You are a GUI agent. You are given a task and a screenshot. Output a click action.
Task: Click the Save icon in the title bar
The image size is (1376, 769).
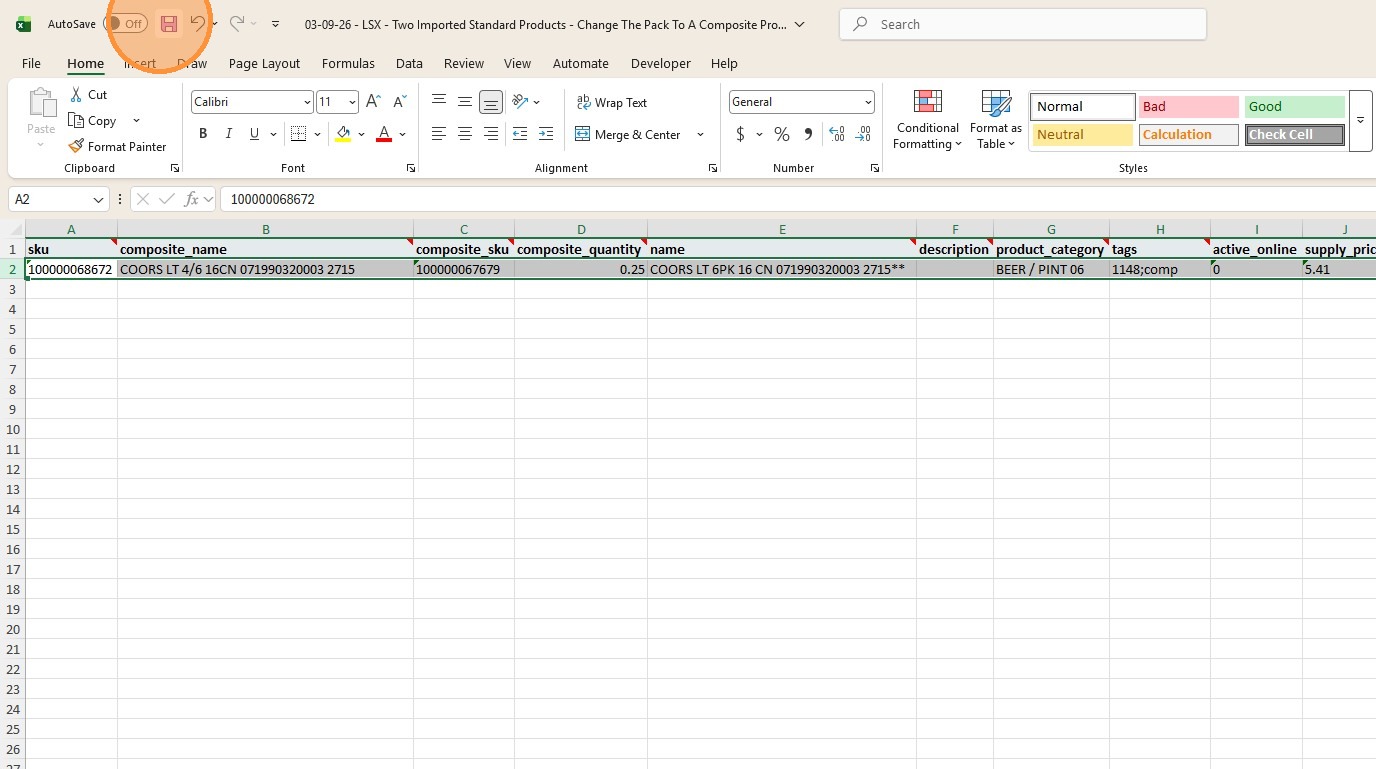[x=168, y=24]
